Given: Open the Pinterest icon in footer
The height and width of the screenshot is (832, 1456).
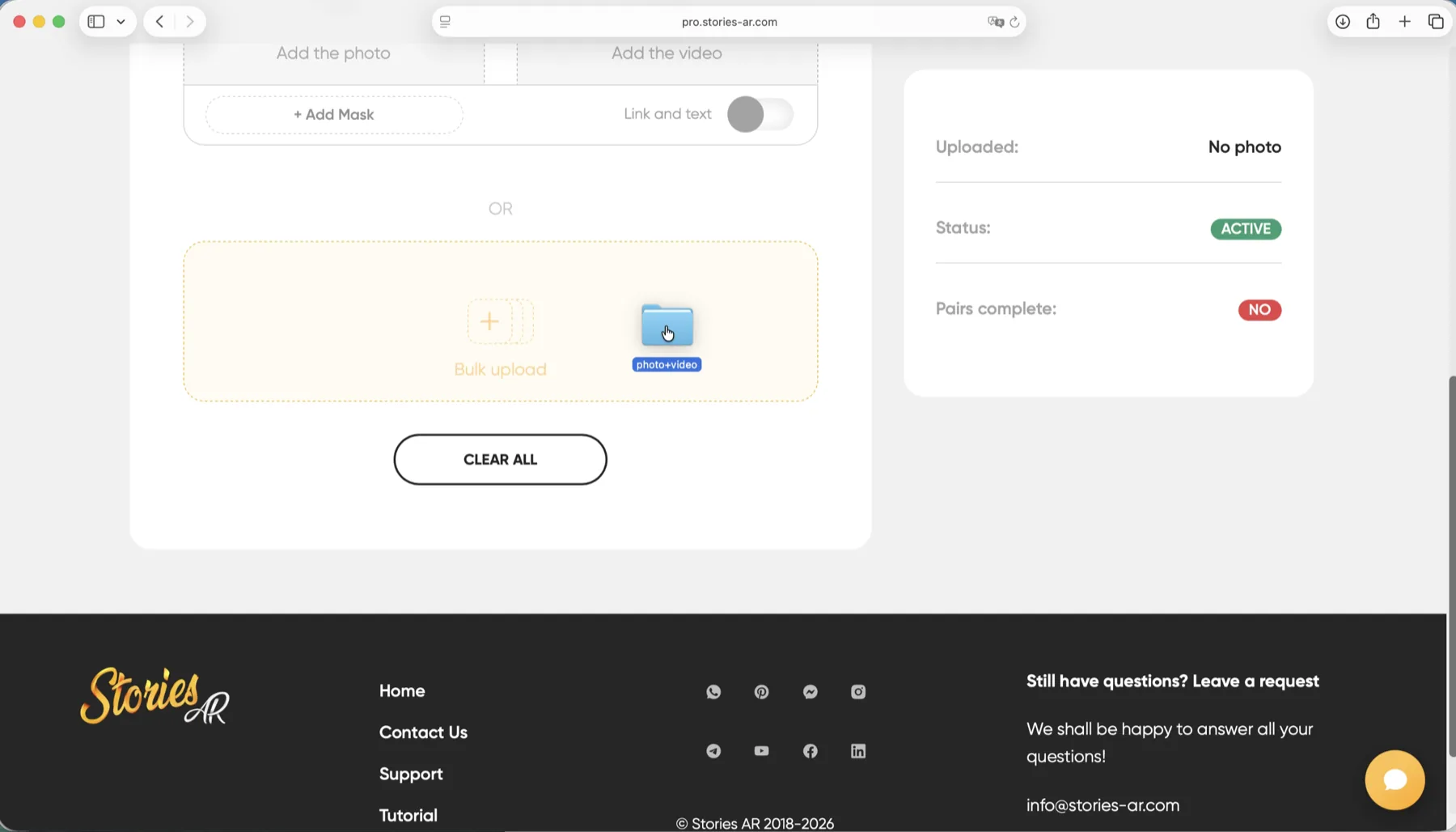Looking at the screenshot, I should [x=761, y=692].
